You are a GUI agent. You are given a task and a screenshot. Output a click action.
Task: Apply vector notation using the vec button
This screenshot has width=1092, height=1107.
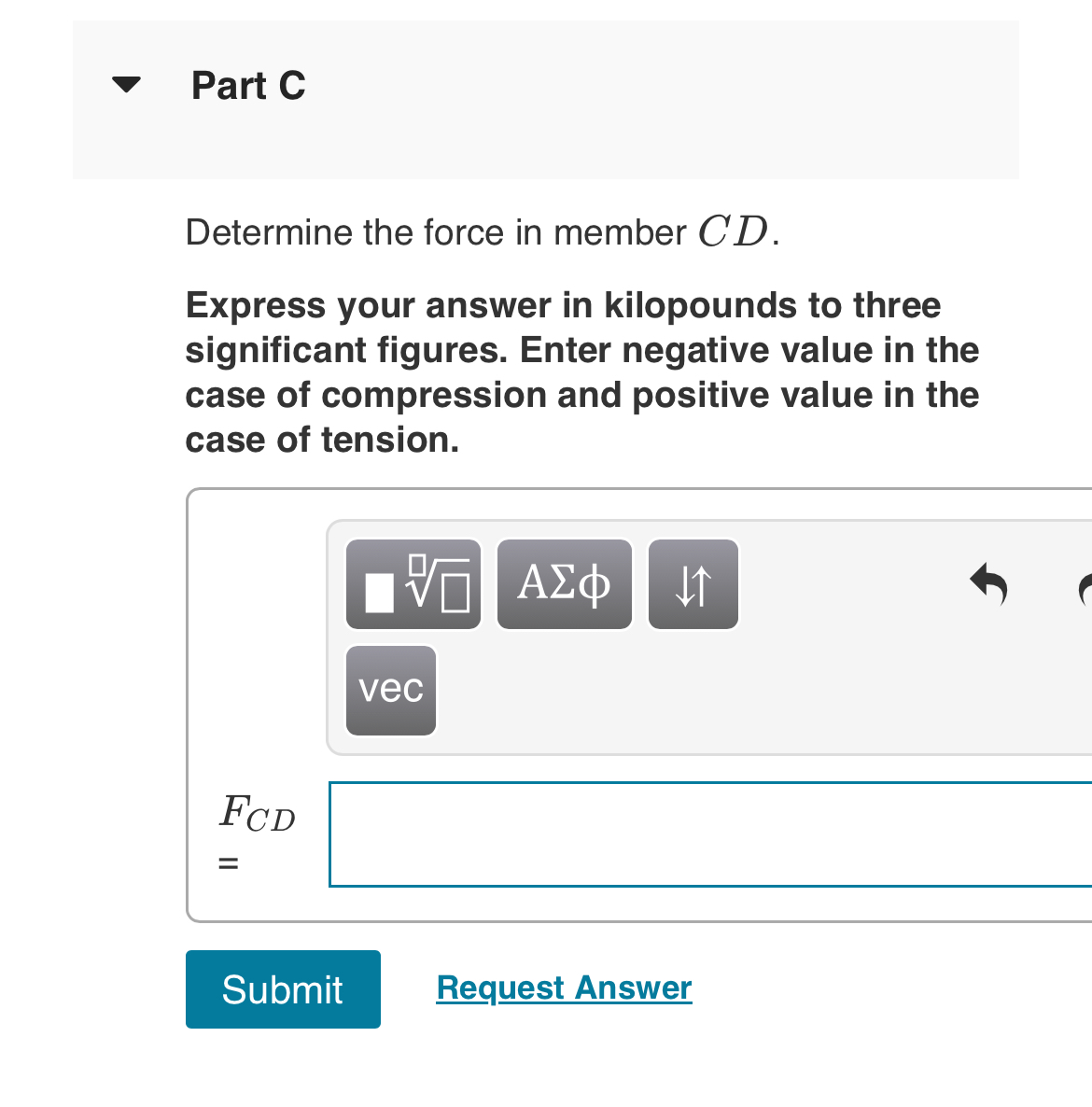coord(390,690)
